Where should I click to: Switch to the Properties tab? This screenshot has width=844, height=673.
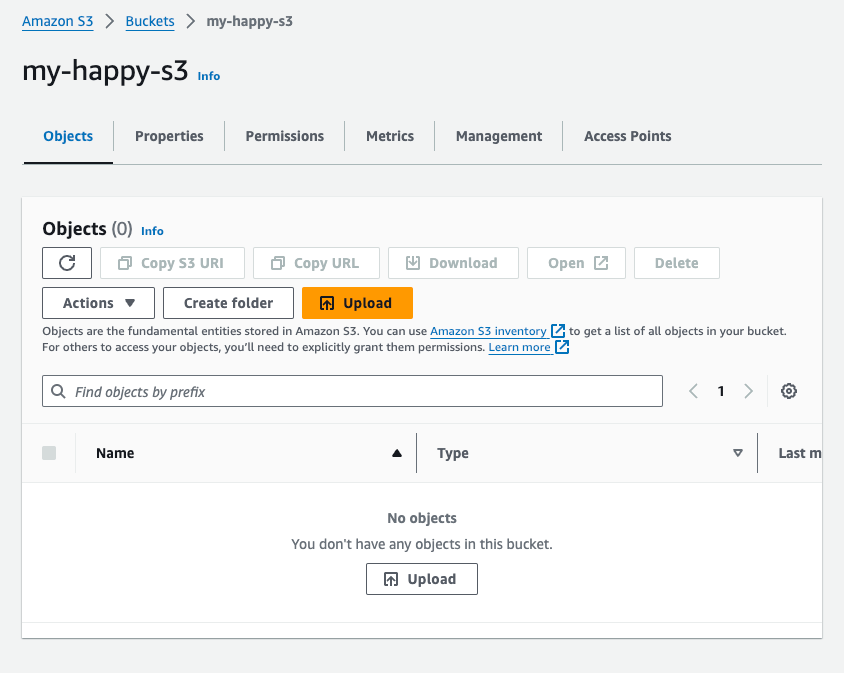[169, 136]
